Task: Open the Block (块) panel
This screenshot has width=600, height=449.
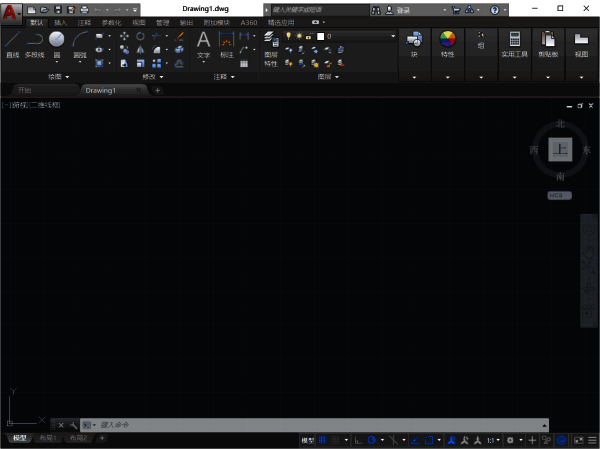Action: click(x=414, y=44)
